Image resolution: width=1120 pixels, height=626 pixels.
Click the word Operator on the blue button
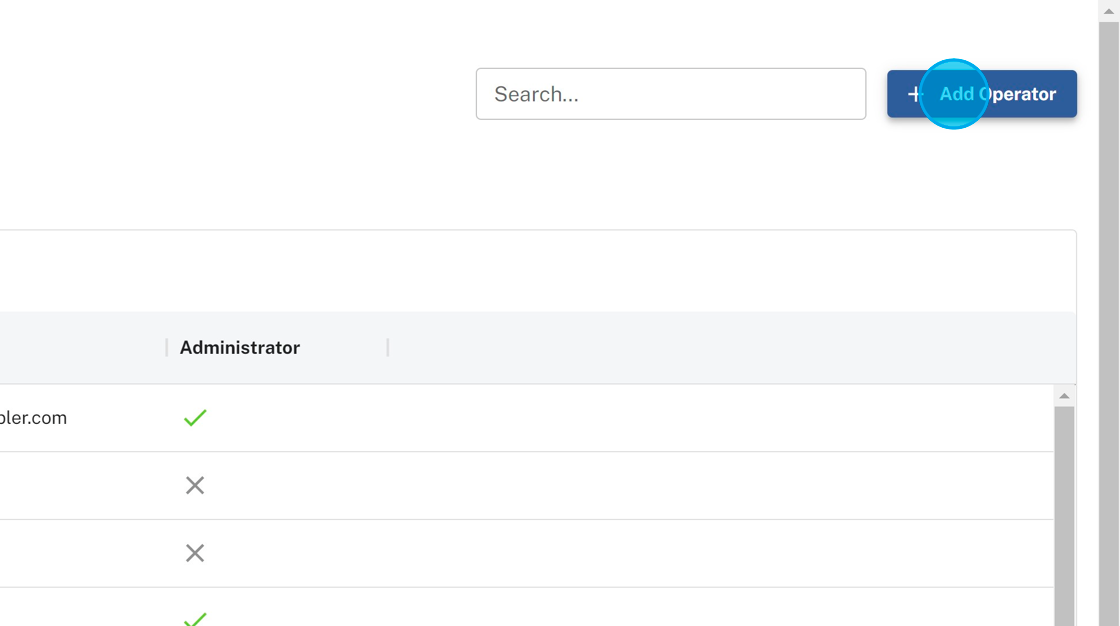pyautogui.click(x=1018, y=94)
